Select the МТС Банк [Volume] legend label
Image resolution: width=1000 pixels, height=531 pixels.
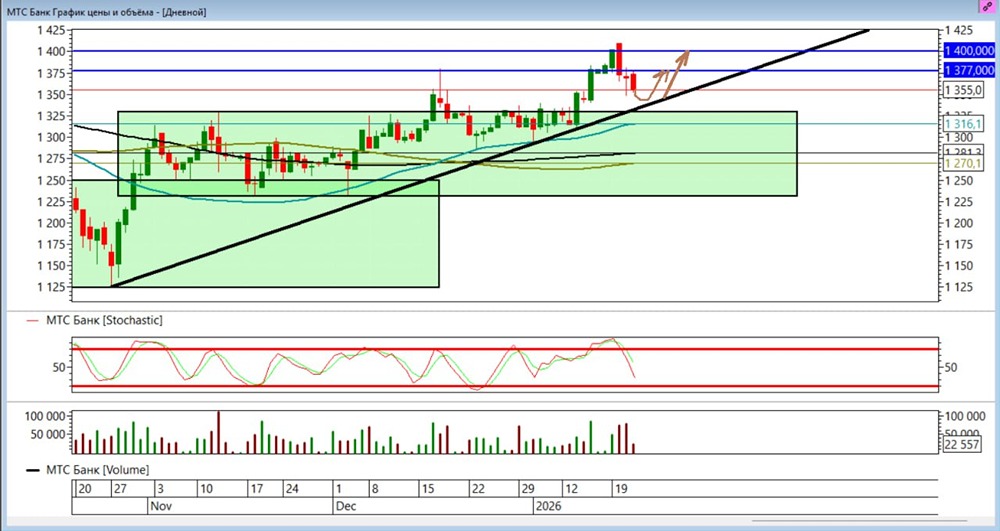[x=97, y=470]
